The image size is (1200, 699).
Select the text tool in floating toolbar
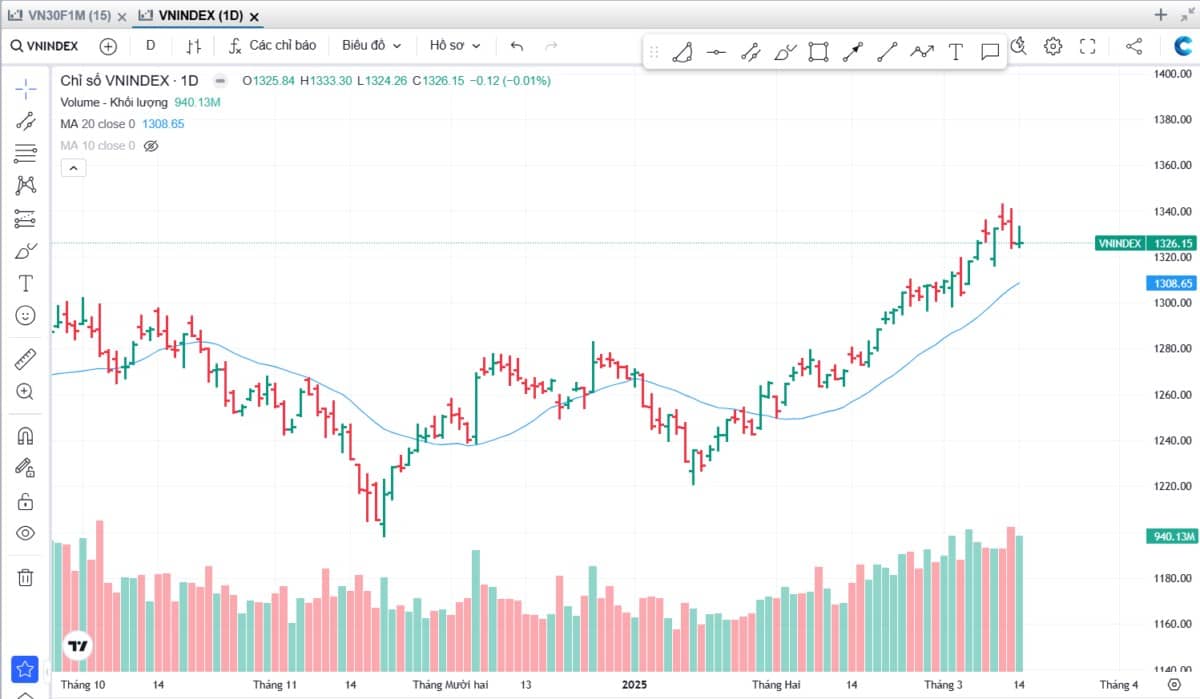click(956, 52)
